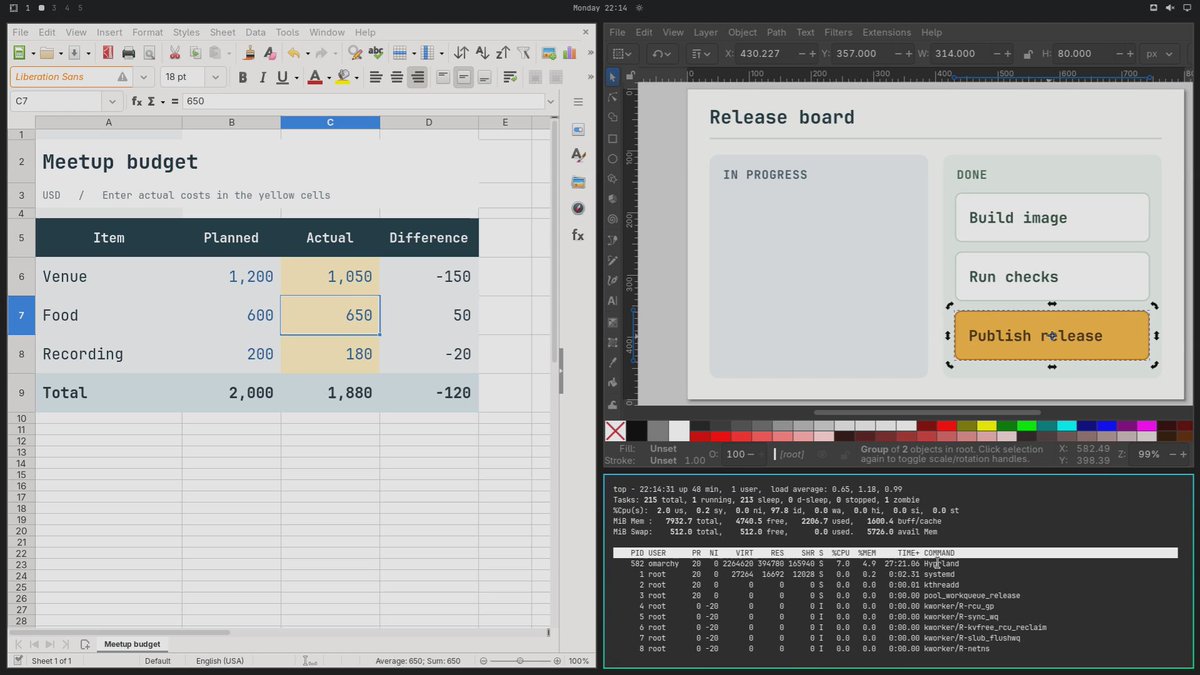
Task: Select the Clone Formatting paintbrush in Calc
Action: [x=249, y=53]
